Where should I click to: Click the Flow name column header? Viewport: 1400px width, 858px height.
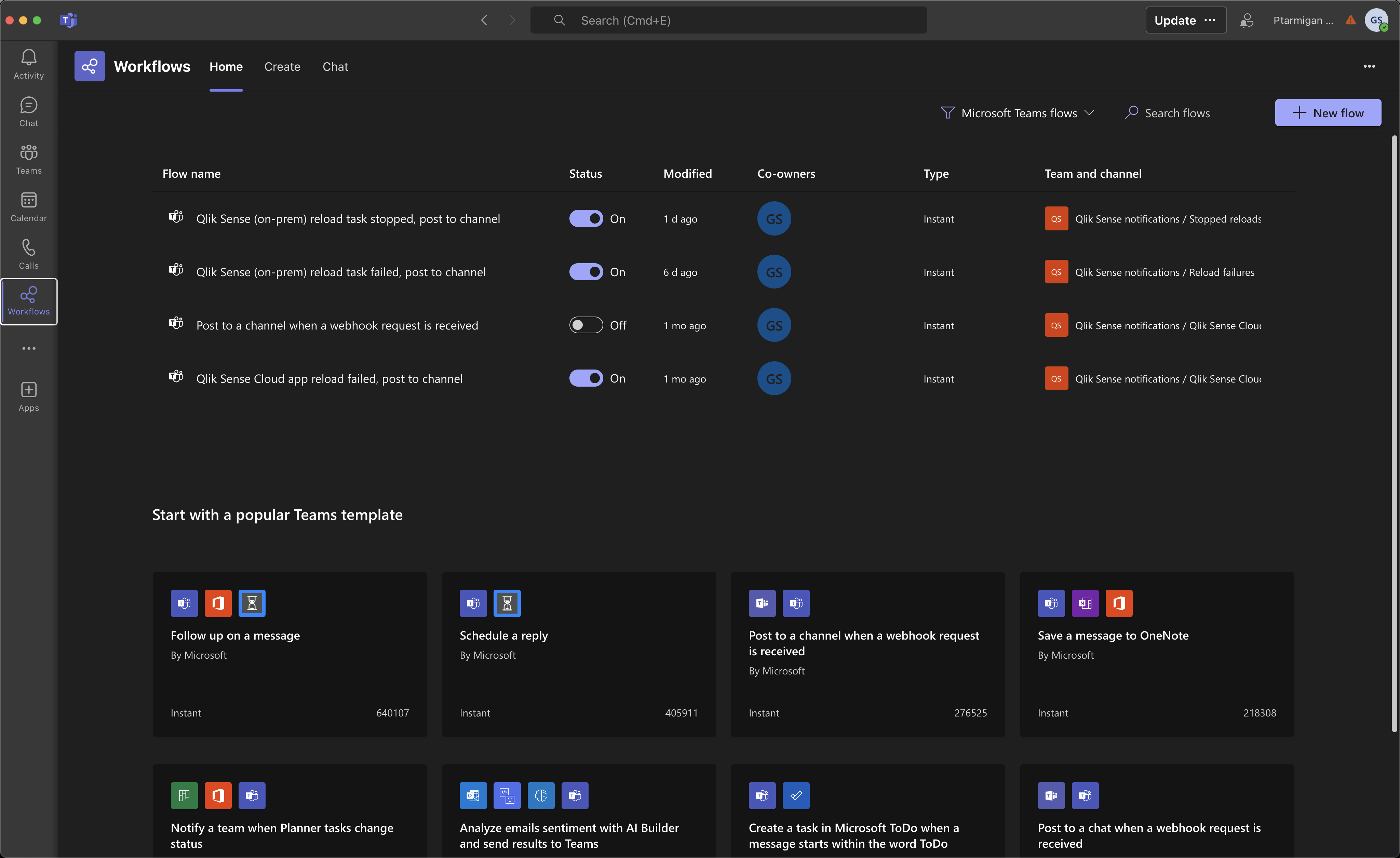(191, 174)
